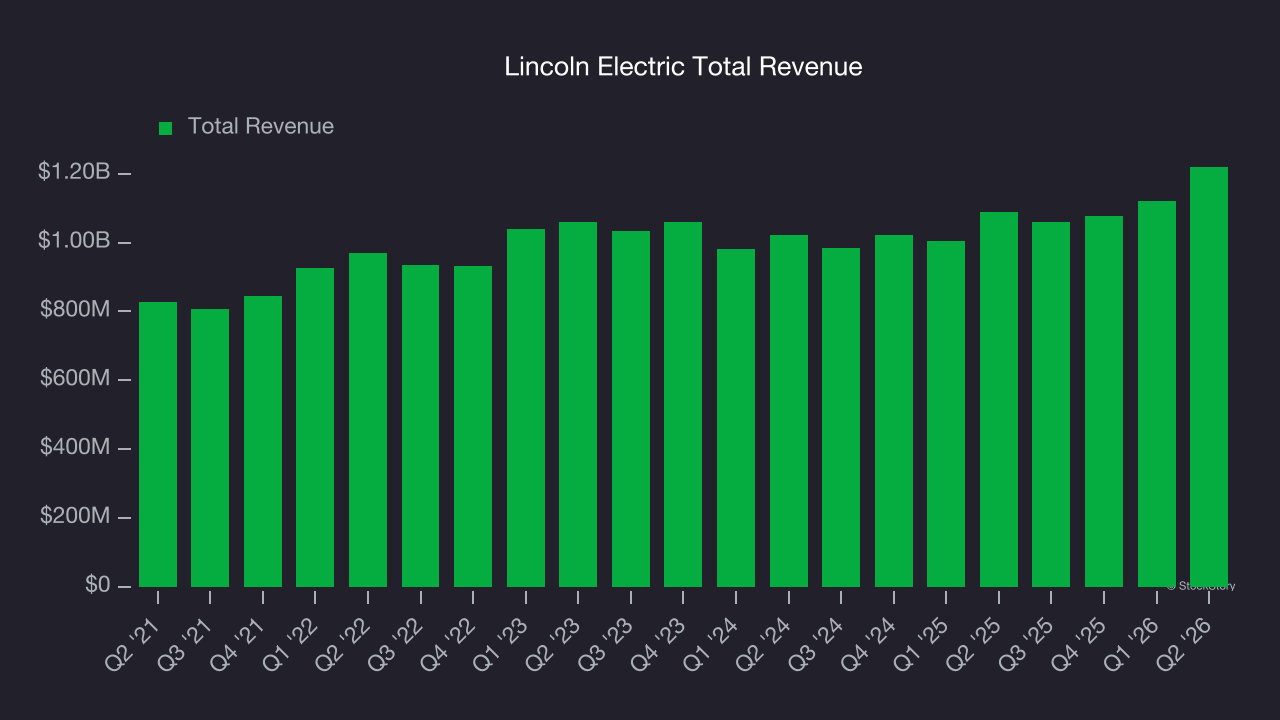The image size is (1280, 720).
Task: Select the Q3 '24 revenue bar
Action: pos(841,417)
